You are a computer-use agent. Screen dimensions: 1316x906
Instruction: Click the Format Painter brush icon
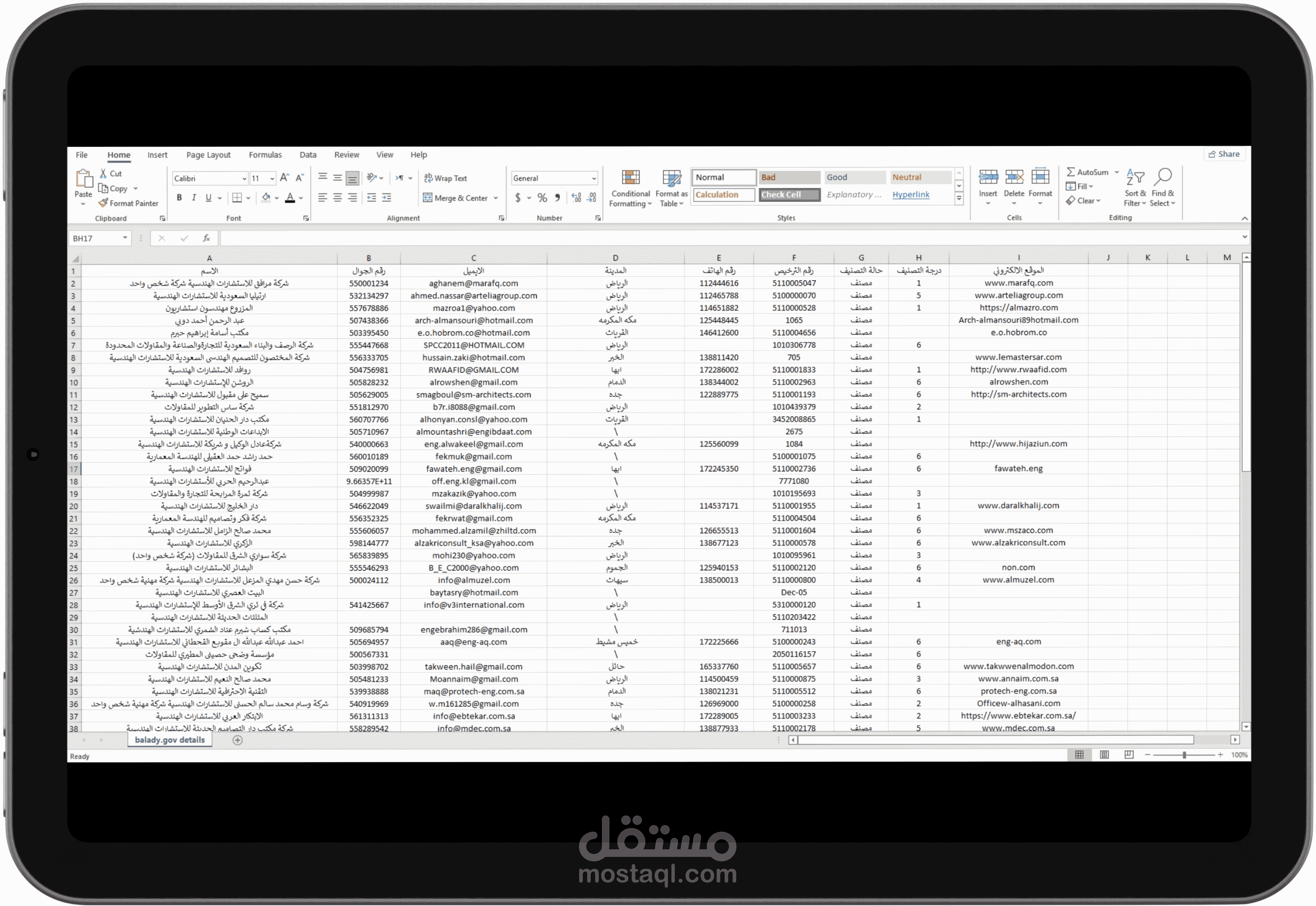pyautogui.click(x=103, y=203)
